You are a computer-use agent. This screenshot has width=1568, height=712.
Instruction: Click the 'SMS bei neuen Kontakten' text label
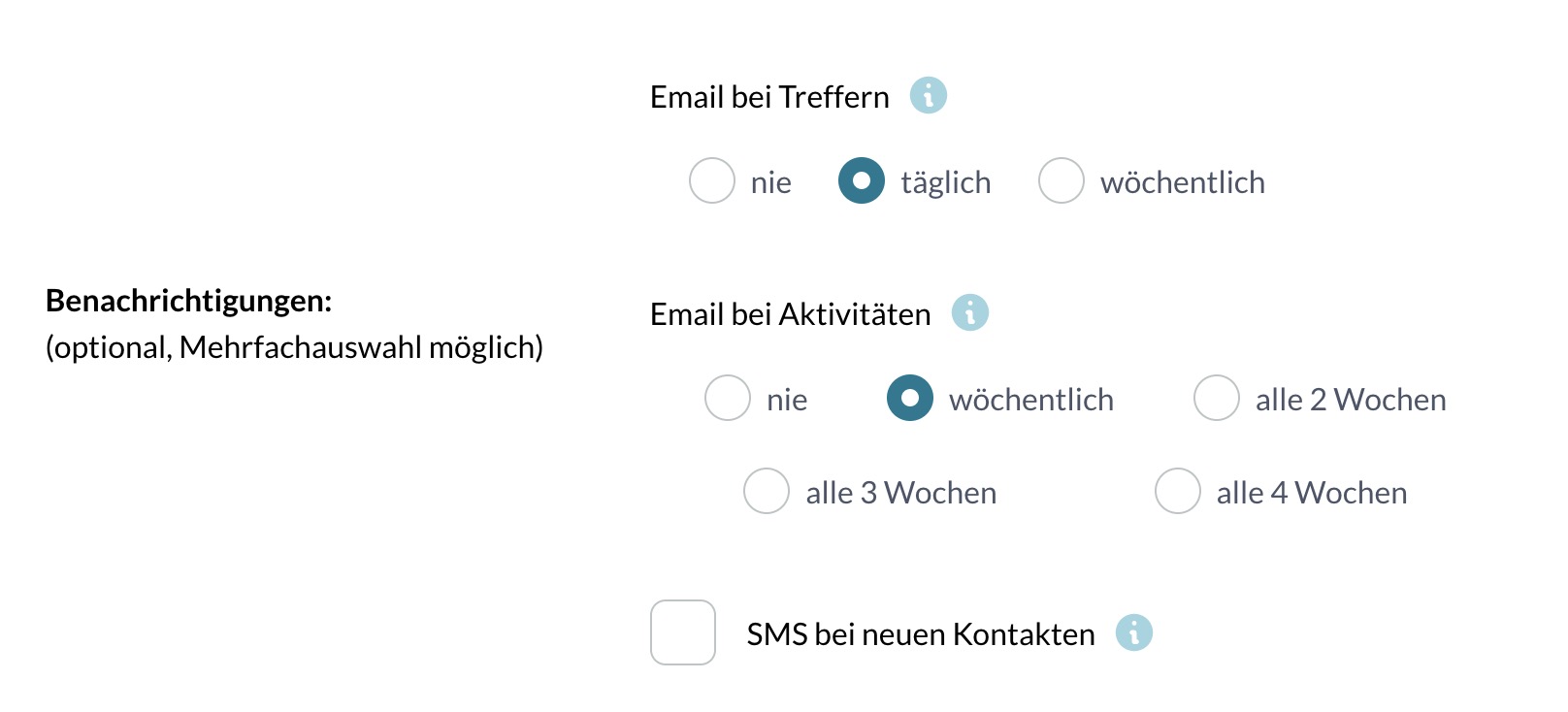click(x=919, y=632)
